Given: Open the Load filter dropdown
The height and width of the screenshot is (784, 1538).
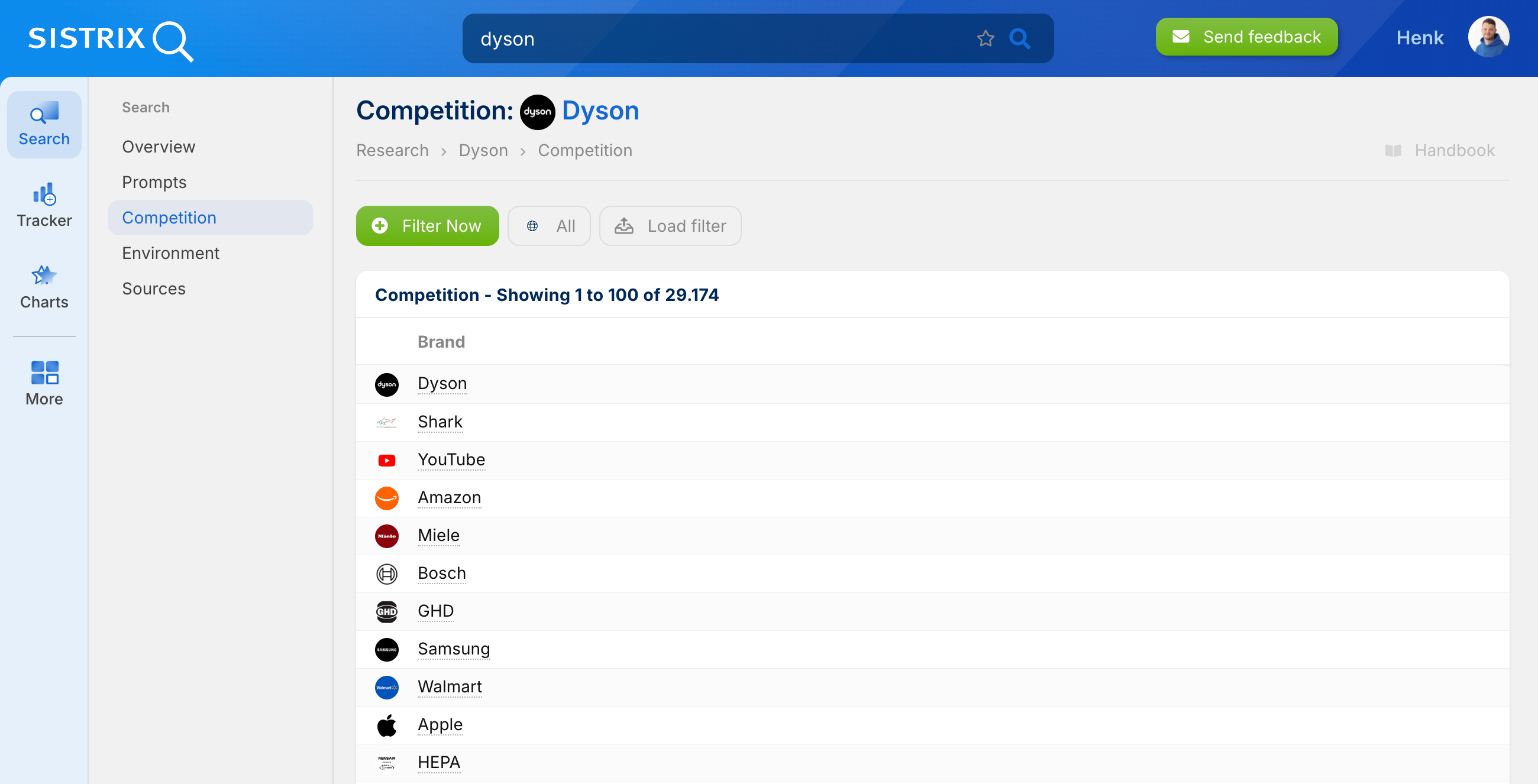Looking at the screenshot, I should click(x=670, y=226).
